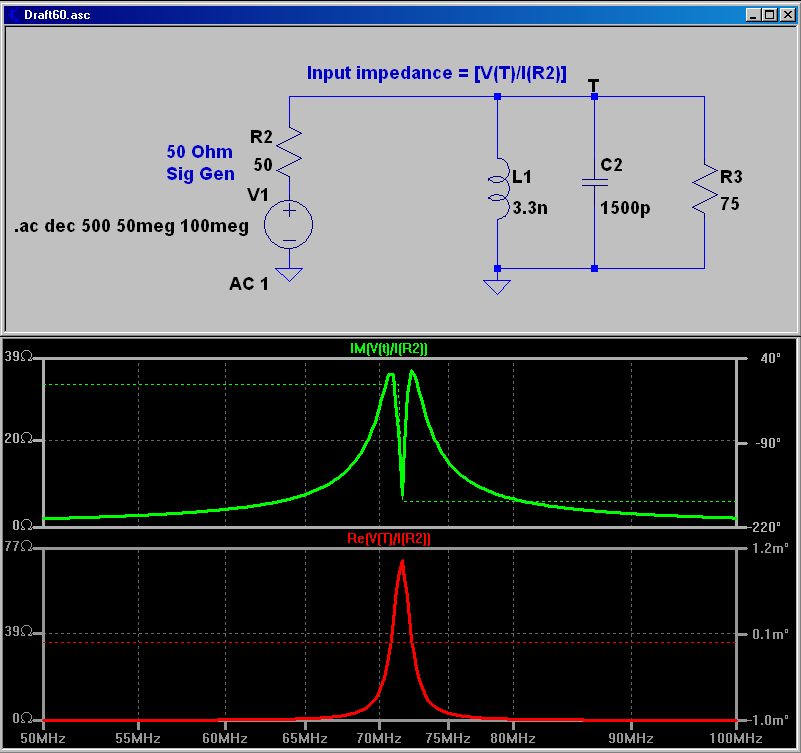Select the C2 capacitor symbol
801x753 pixels.
[x=595, y=182]
